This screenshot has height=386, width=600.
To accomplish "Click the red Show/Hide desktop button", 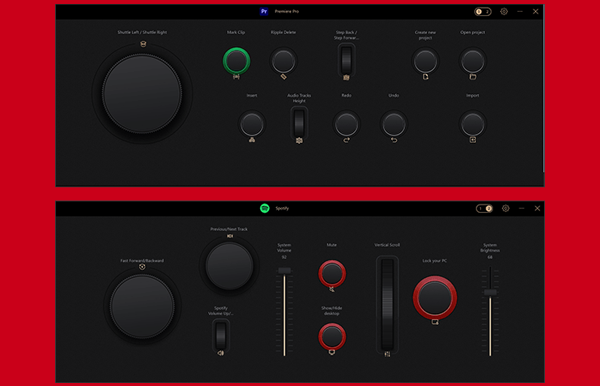I will pos(332,336).
